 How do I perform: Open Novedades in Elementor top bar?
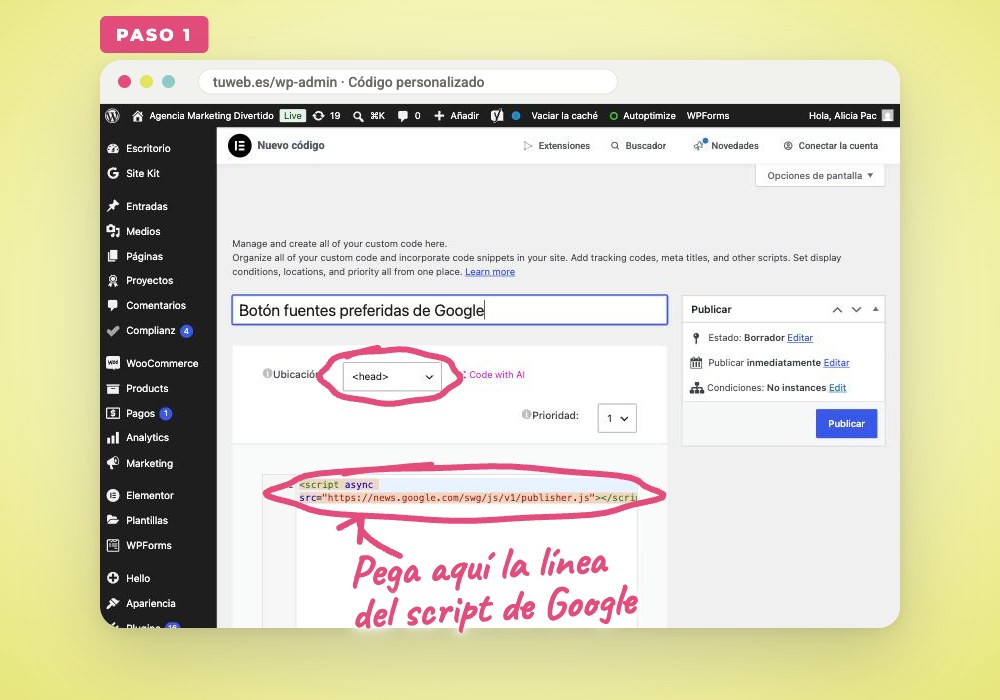tap(726, 145)
